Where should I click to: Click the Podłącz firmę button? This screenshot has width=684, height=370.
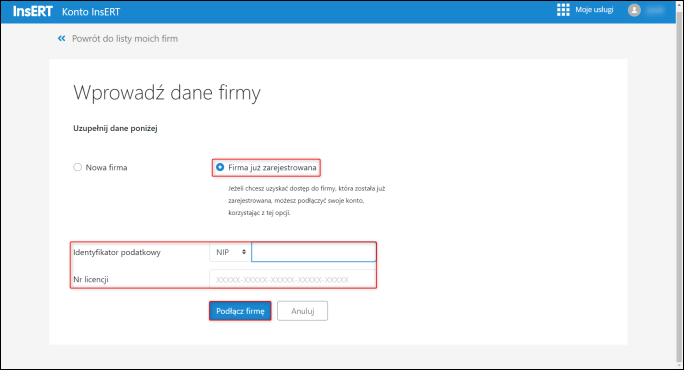[240, 311]
